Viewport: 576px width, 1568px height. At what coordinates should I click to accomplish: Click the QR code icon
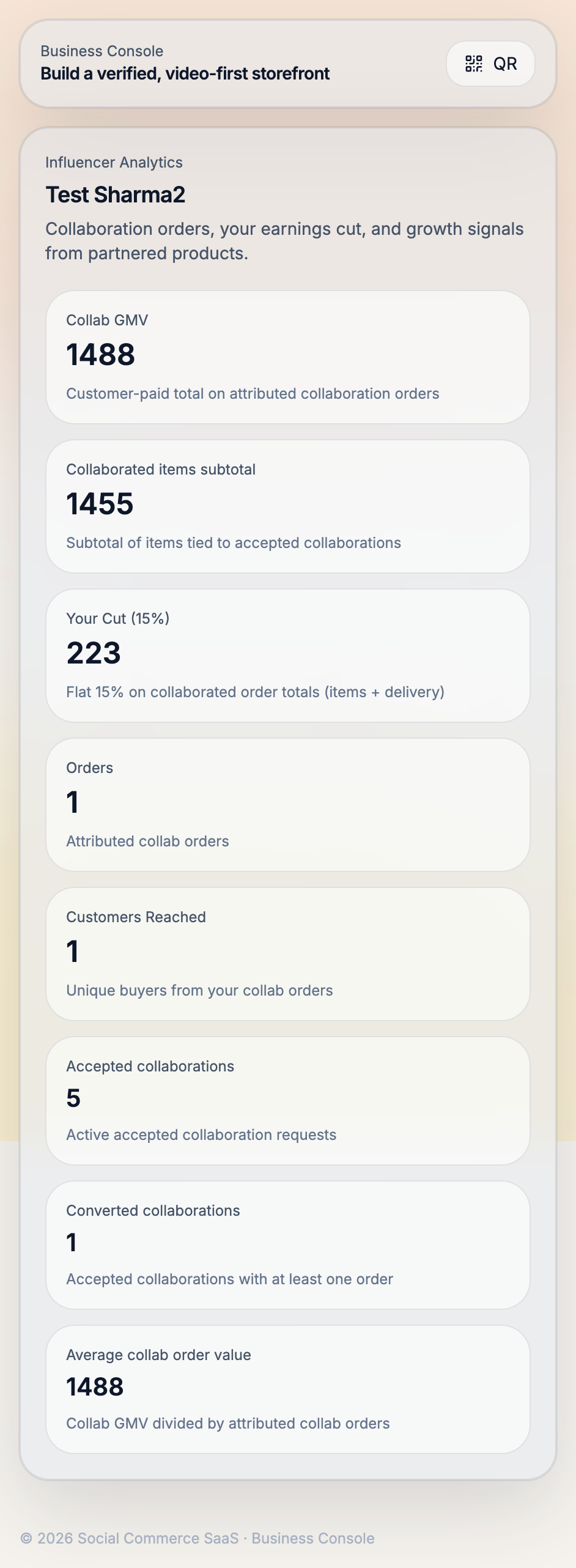click(474, 64)
